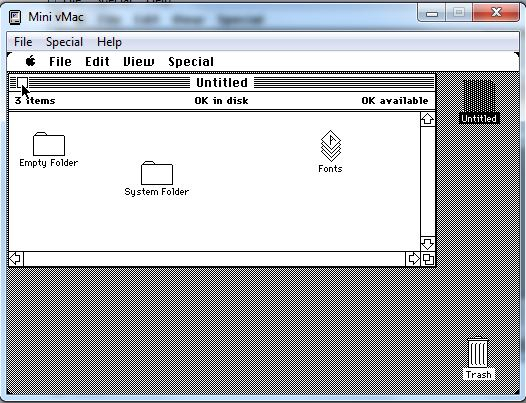The height and width of the screenshot is (403, 526).
Task: Select the Empty Folder icon
Action: (x=49, y=144)
